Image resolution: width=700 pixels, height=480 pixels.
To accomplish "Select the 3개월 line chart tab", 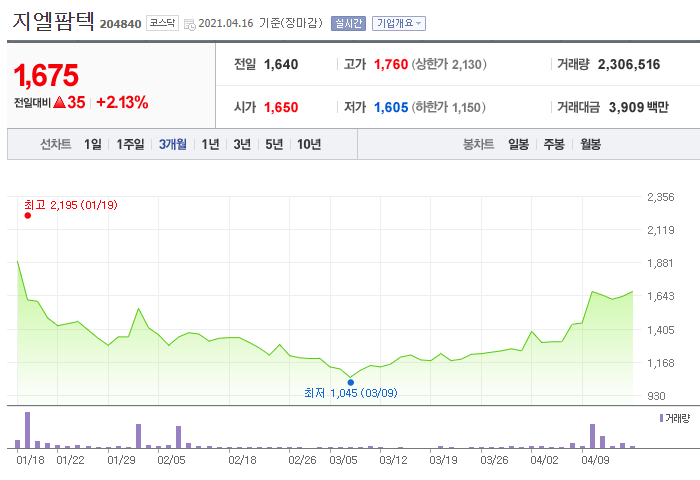I will (173, 144).
